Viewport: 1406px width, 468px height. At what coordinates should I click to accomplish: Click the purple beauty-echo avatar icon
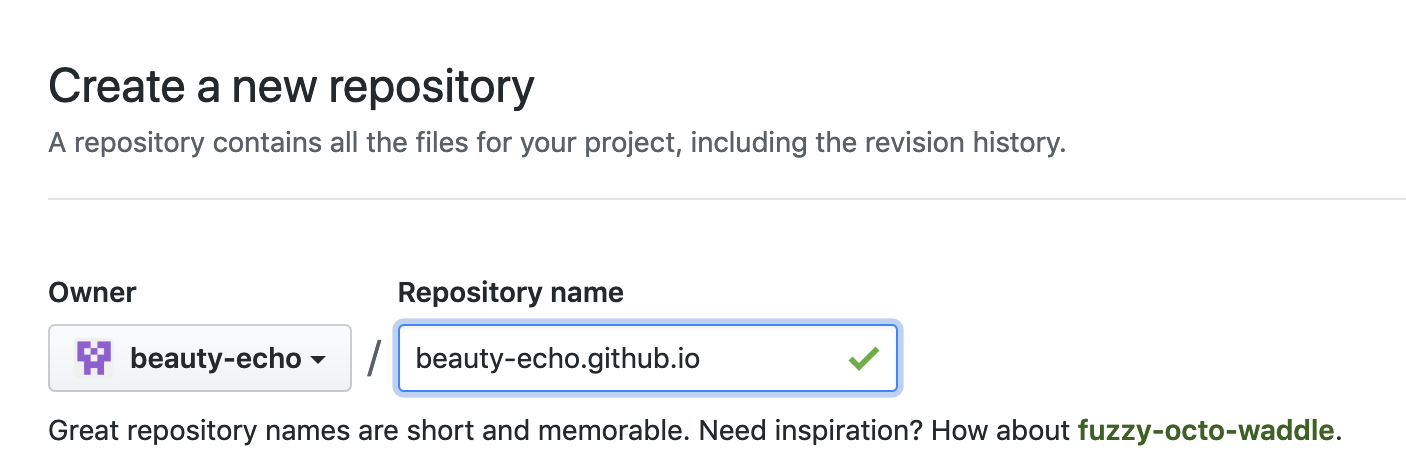[x=93, y=357]
